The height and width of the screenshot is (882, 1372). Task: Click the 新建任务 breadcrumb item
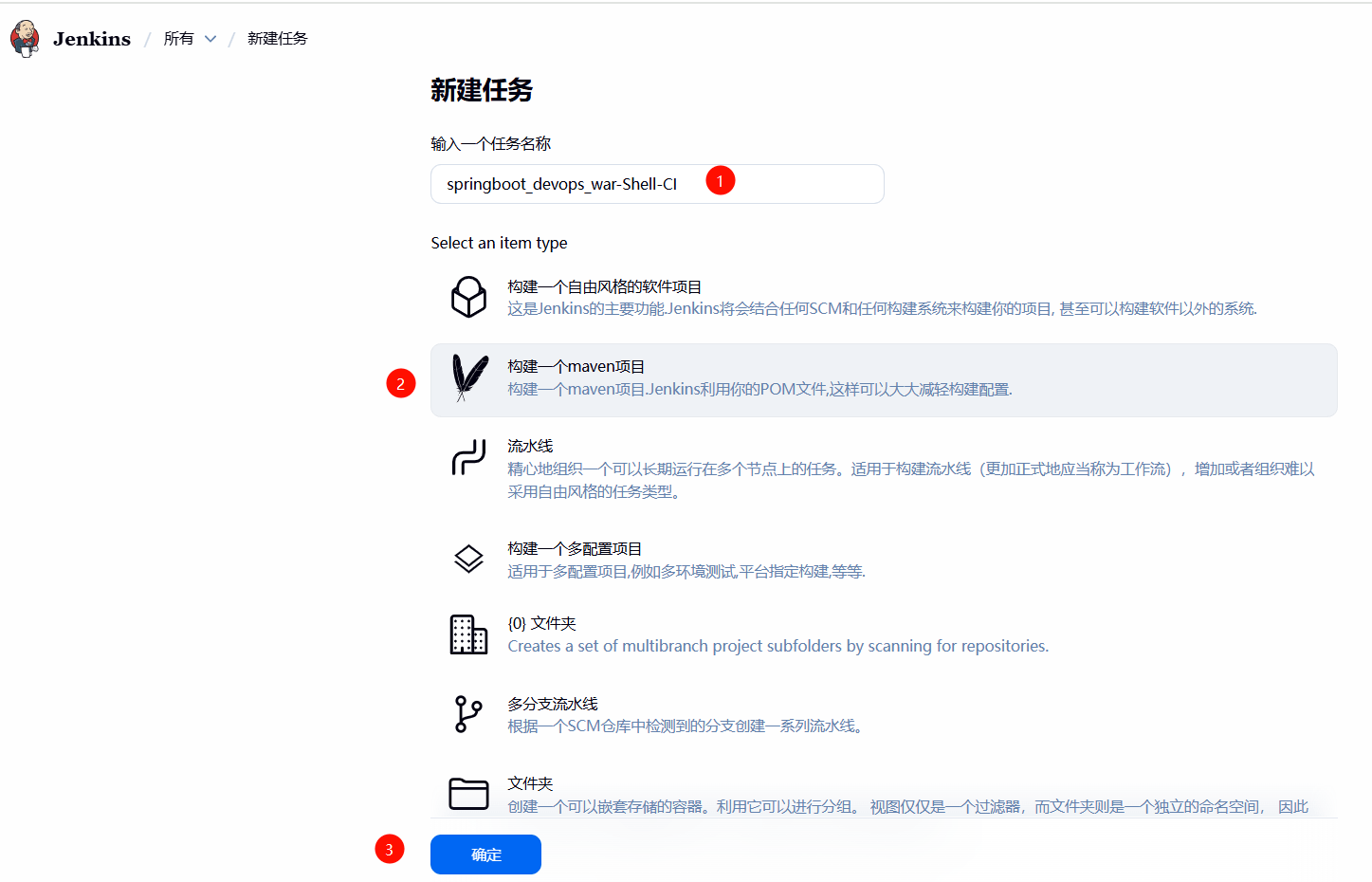pos(277,39)
